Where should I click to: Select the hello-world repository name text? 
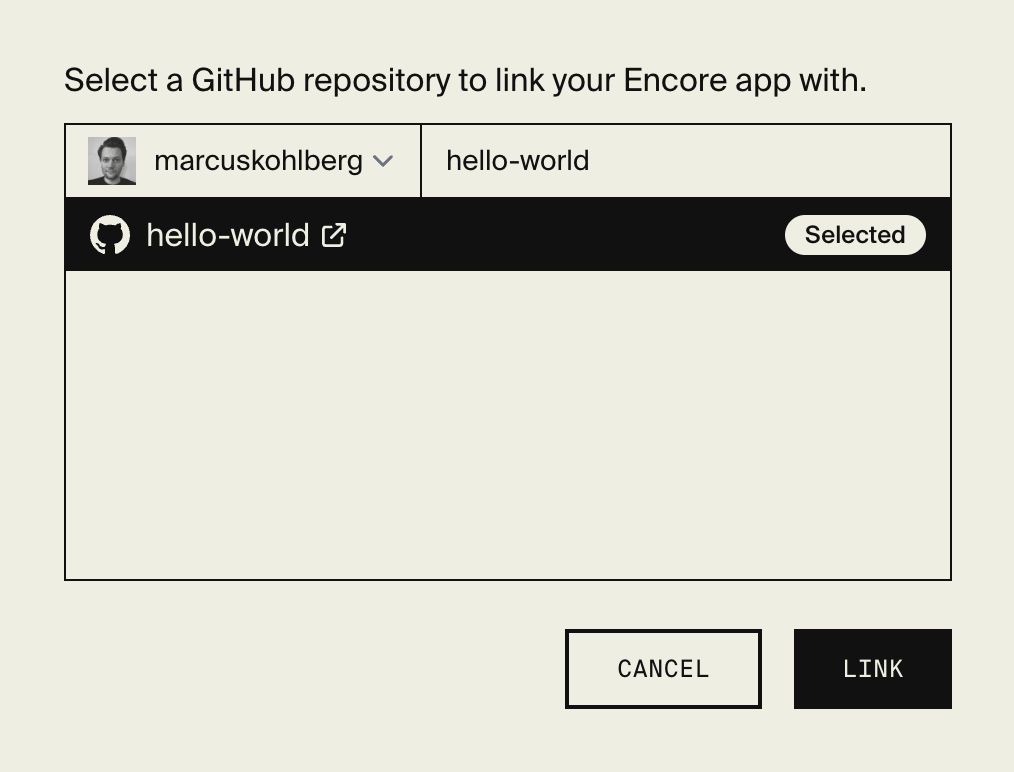(x=228, y=235)
